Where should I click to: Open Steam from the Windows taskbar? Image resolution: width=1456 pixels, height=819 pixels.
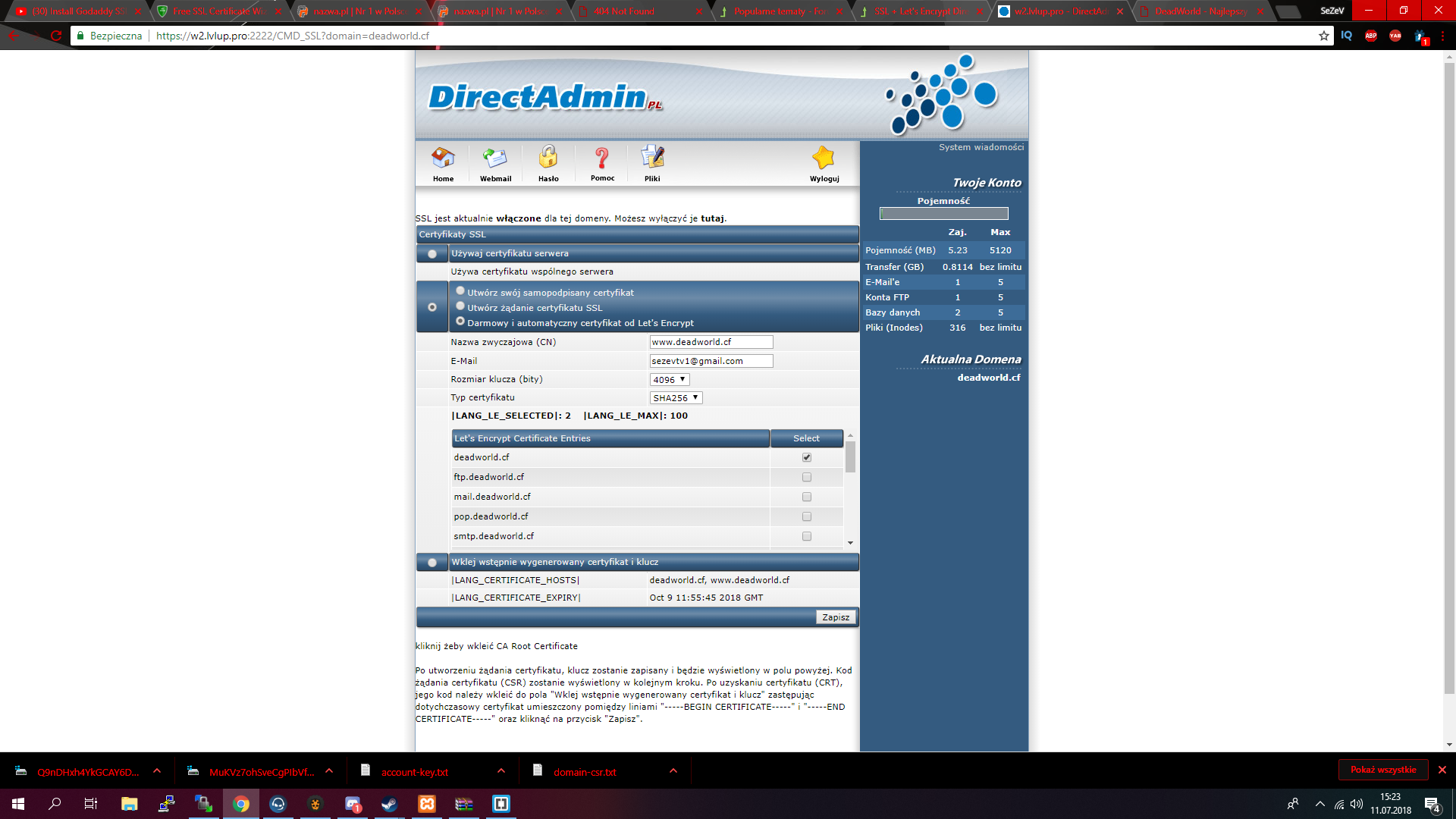[390, 804]
